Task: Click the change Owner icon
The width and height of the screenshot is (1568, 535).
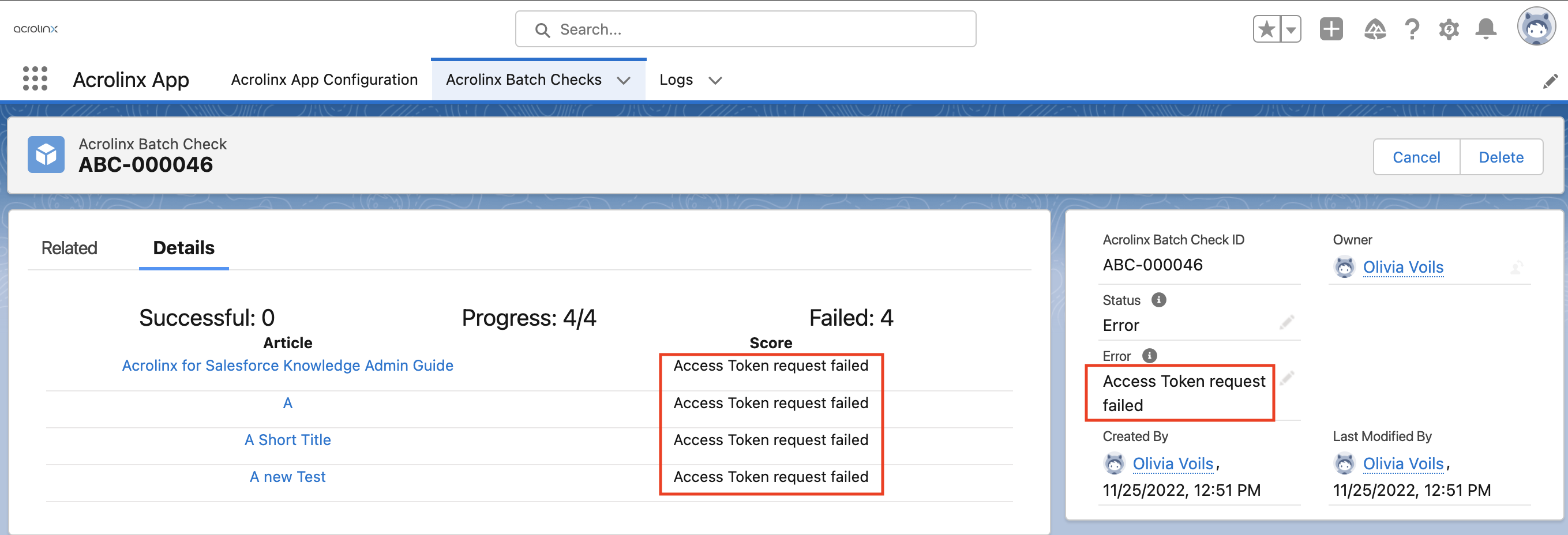Action: [x=1516, y=267]
